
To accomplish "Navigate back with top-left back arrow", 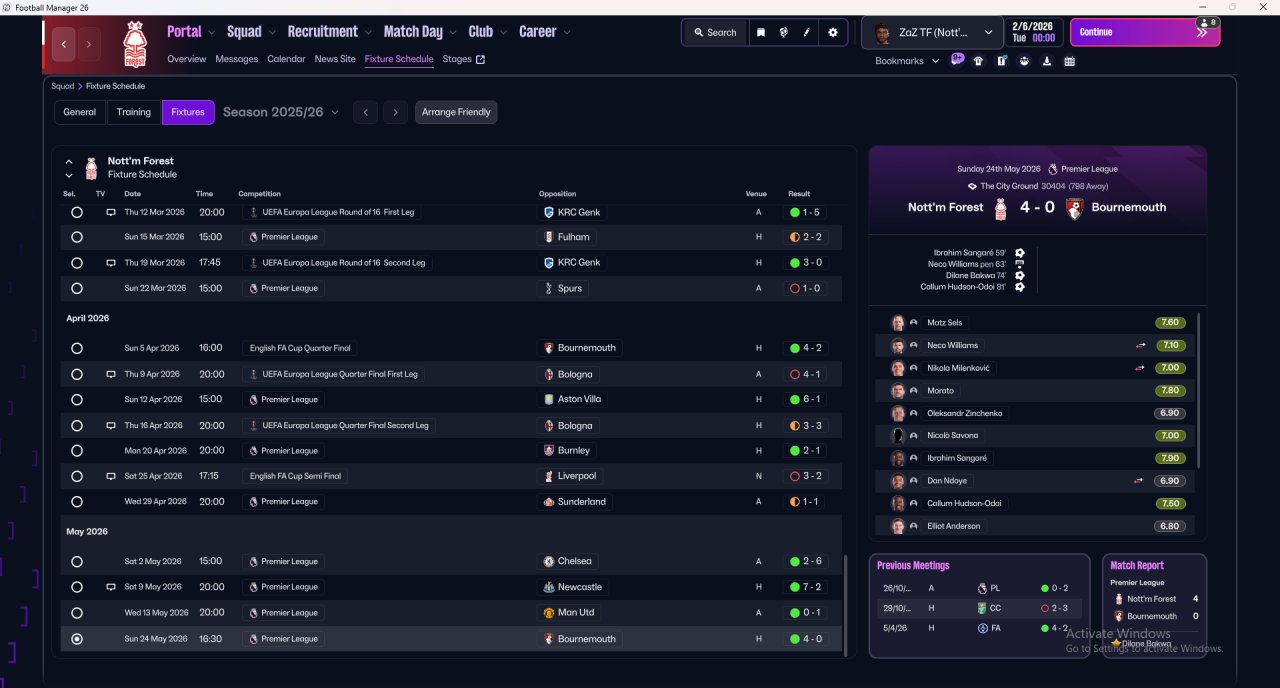I will (x=65, y=44).
